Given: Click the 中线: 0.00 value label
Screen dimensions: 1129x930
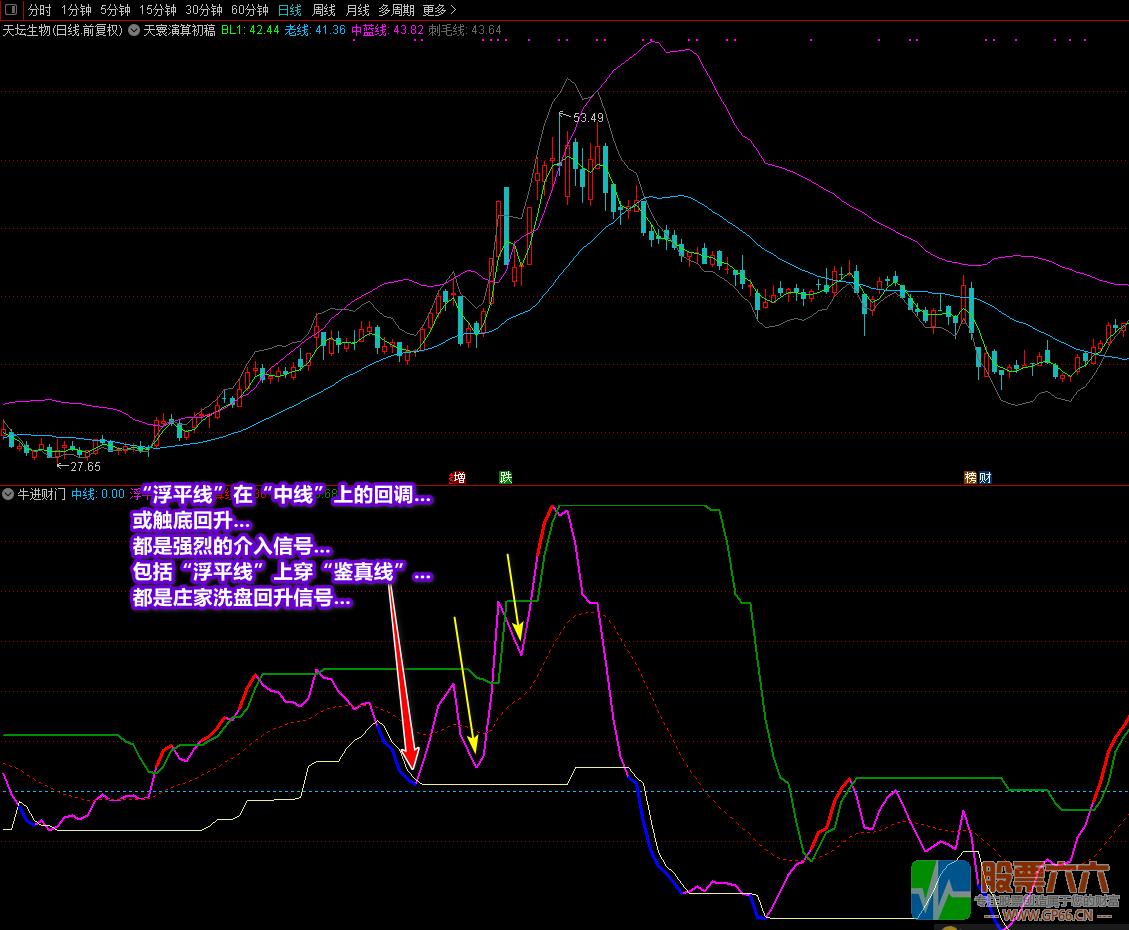Looking at the screenshot, I should (x=98, y=494).
